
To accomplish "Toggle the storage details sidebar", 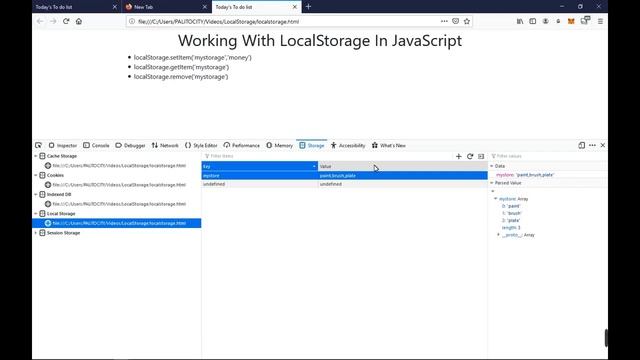I will (x=481, y=156).
